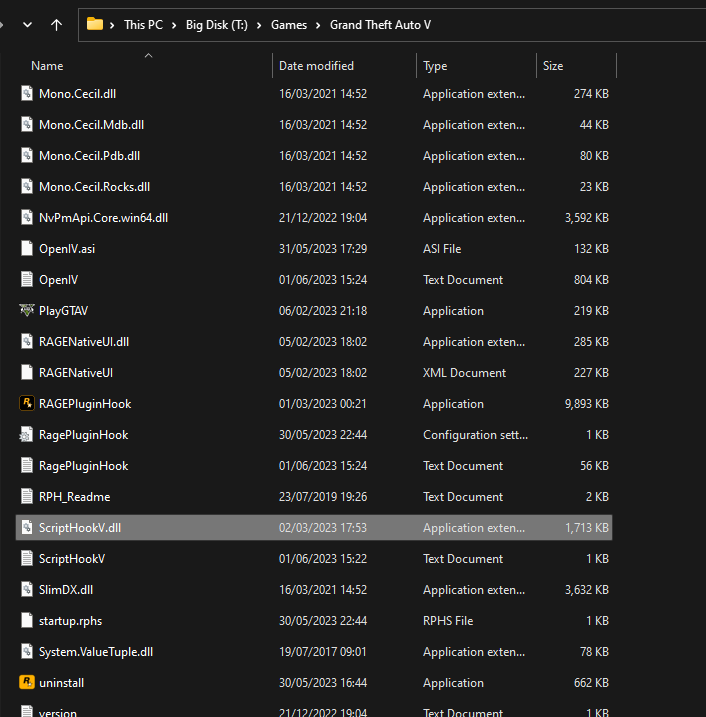Click the RAGEPluginHook Rockstar application icon

coord(27,404)
